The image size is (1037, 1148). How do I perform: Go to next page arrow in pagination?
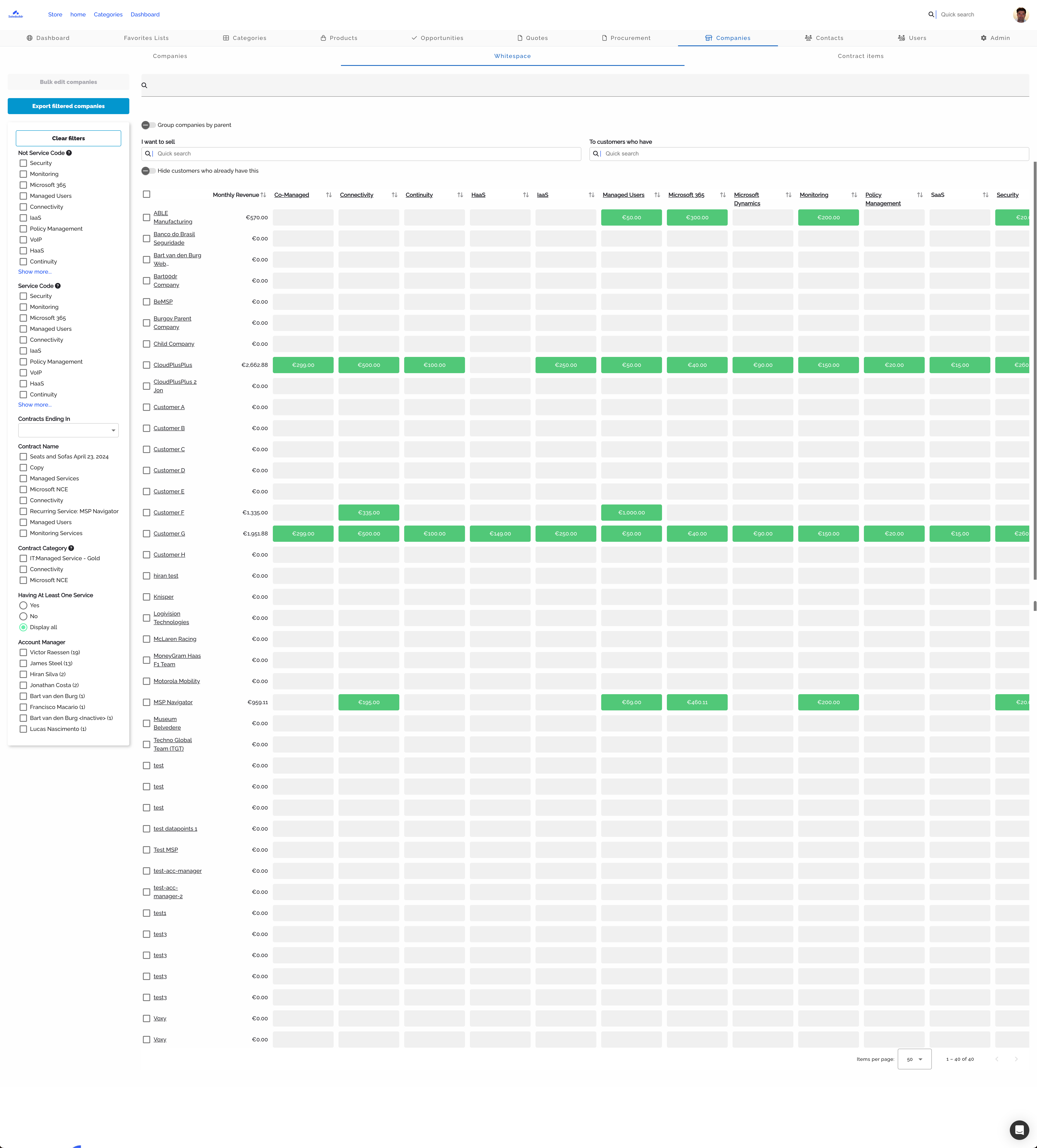click(x=1017, y=1059)
